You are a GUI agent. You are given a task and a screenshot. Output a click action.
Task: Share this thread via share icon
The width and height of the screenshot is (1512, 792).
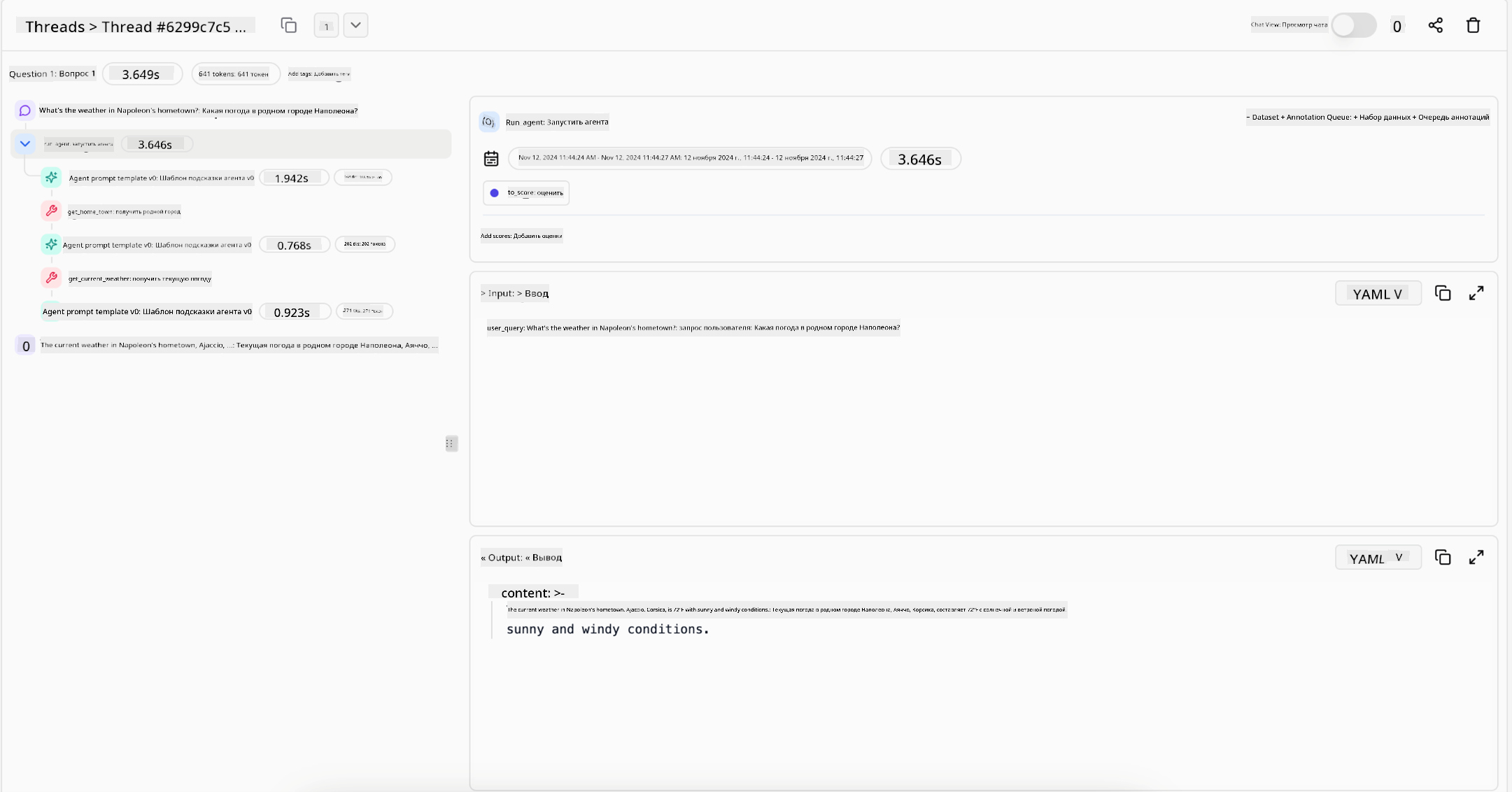[x=1436, y=26]
